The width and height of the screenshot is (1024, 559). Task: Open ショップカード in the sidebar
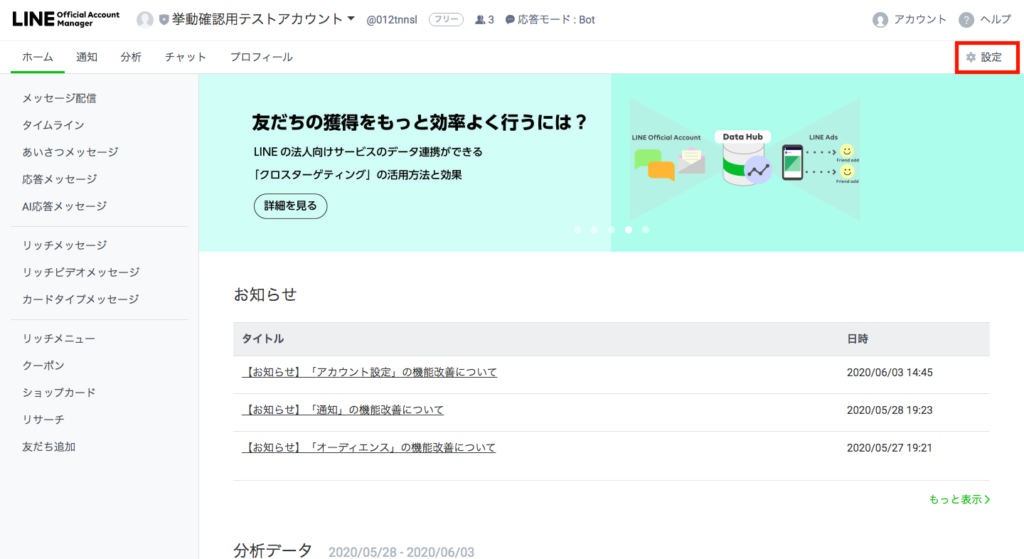(59, 392)
